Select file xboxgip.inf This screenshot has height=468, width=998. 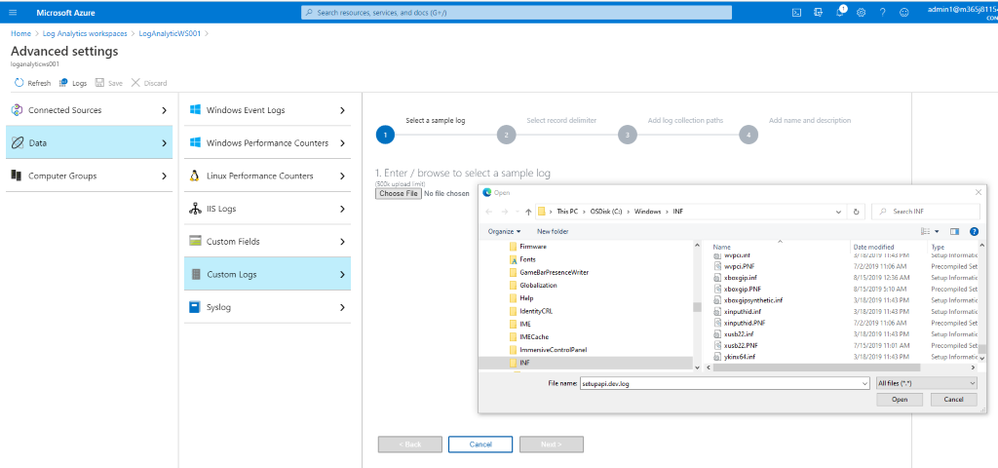click(741, 278)
